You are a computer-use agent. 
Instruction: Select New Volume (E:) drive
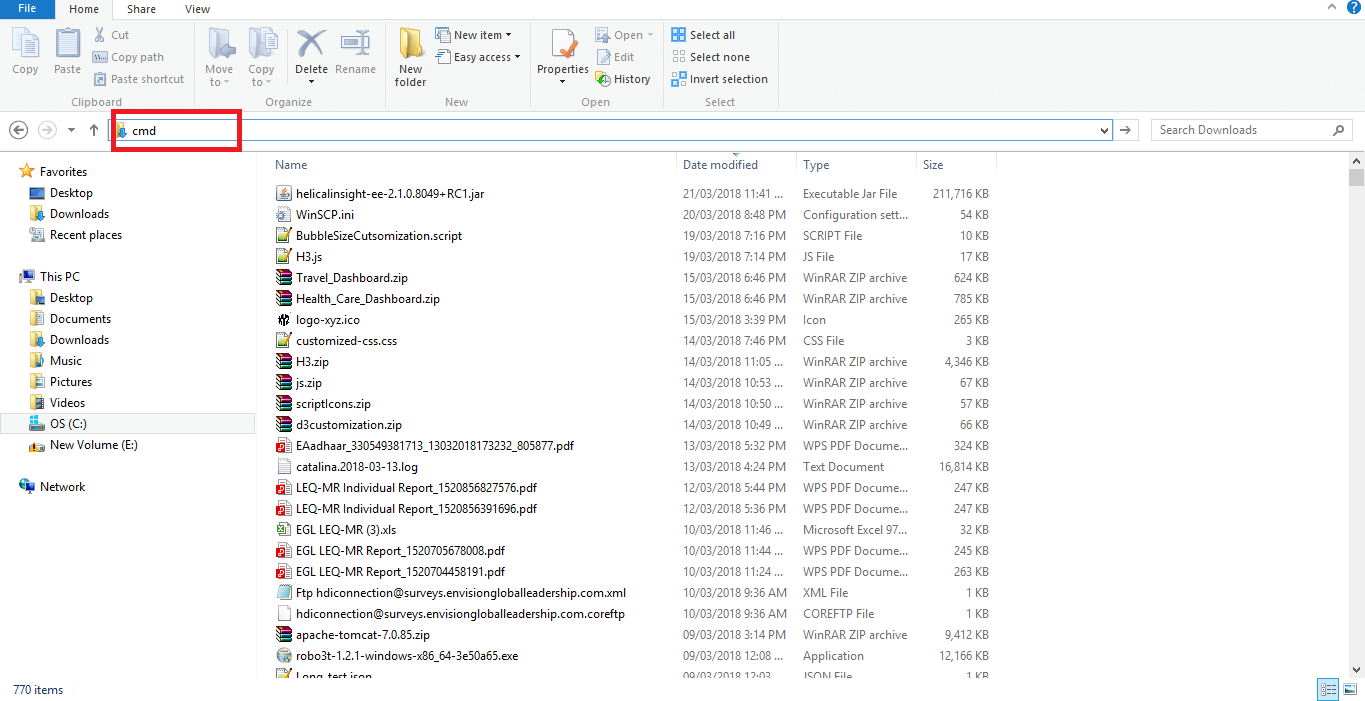[94, 445]
